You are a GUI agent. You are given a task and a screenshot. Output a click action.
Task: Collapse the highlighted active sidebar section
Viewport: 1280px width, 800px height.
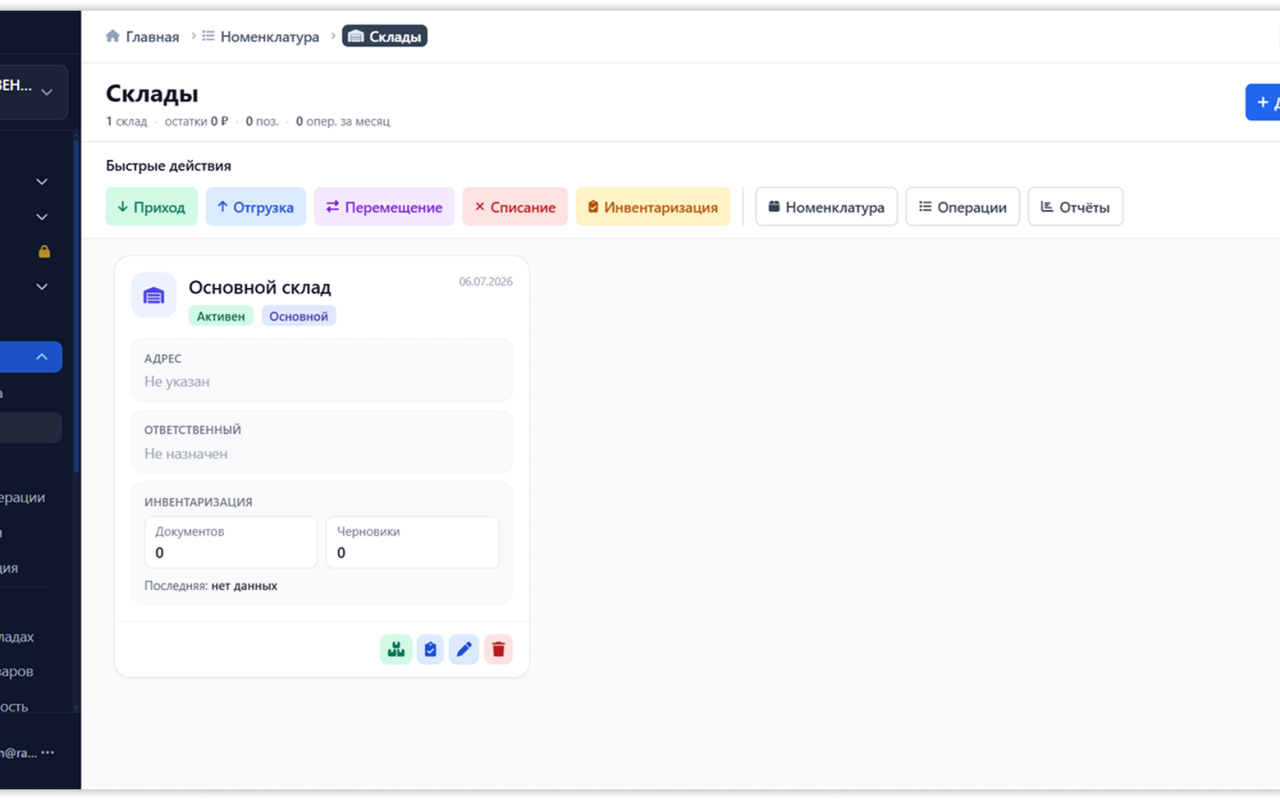pyautogui.click(x=42, y=357)
